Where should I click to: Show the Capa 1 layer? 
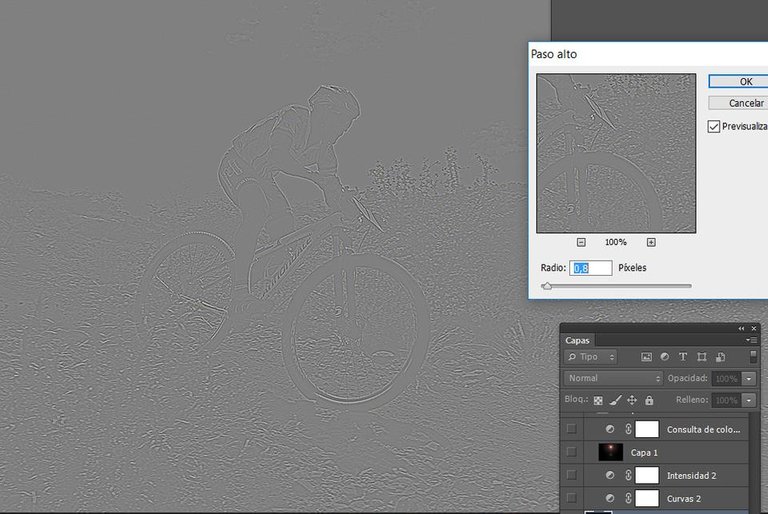coord(571,452)
